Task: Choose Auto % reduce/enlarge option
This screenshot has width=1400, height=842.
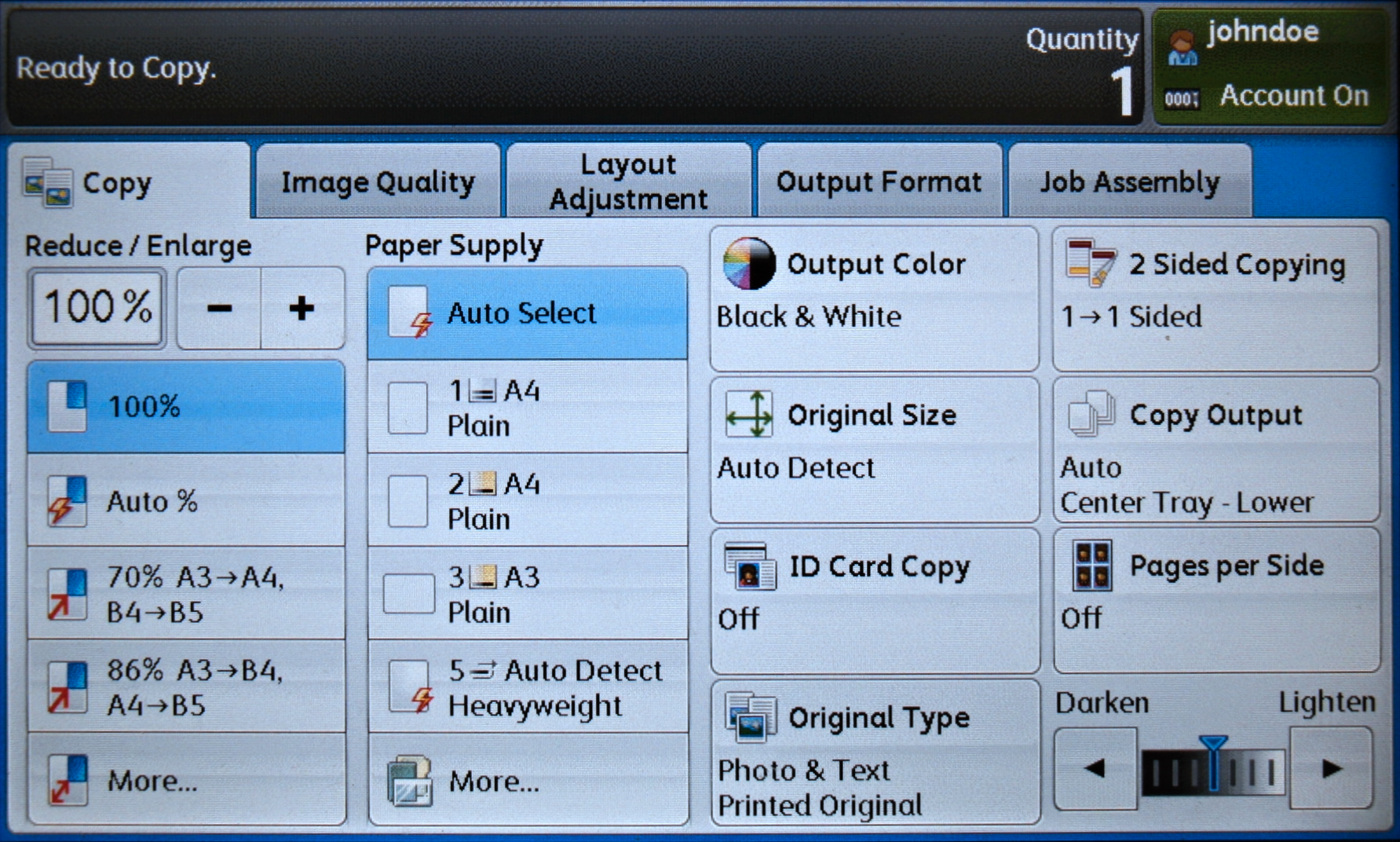Action: point(186,500)
